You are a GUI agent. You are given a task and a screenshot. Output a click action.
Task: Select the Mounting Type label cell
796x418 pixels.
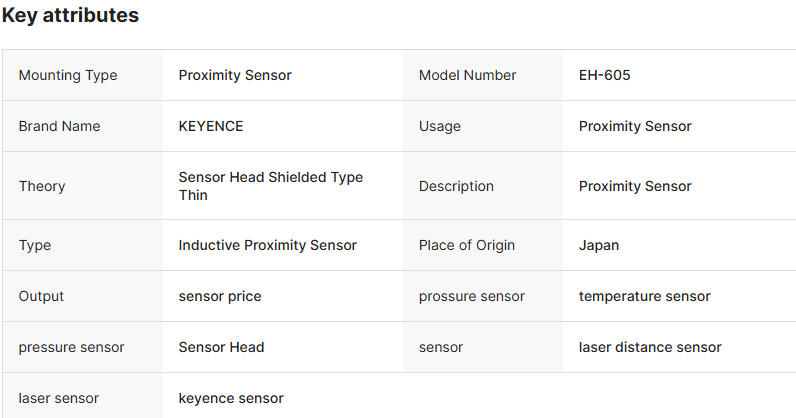[68, 75]
